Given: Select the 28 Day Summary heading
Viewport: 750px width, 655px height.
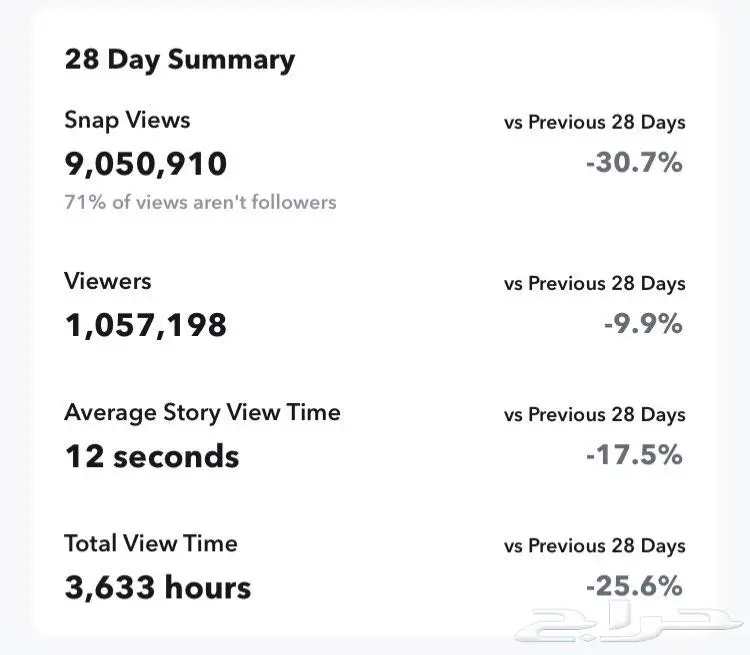Looking at the screenshot, I should click(x=180, y=60).
